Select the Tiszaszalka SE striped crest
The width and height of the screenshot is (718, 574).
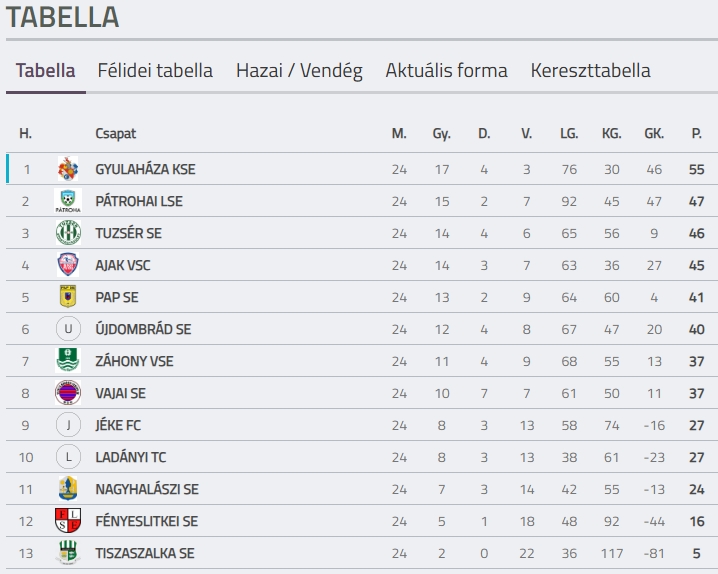68,552
